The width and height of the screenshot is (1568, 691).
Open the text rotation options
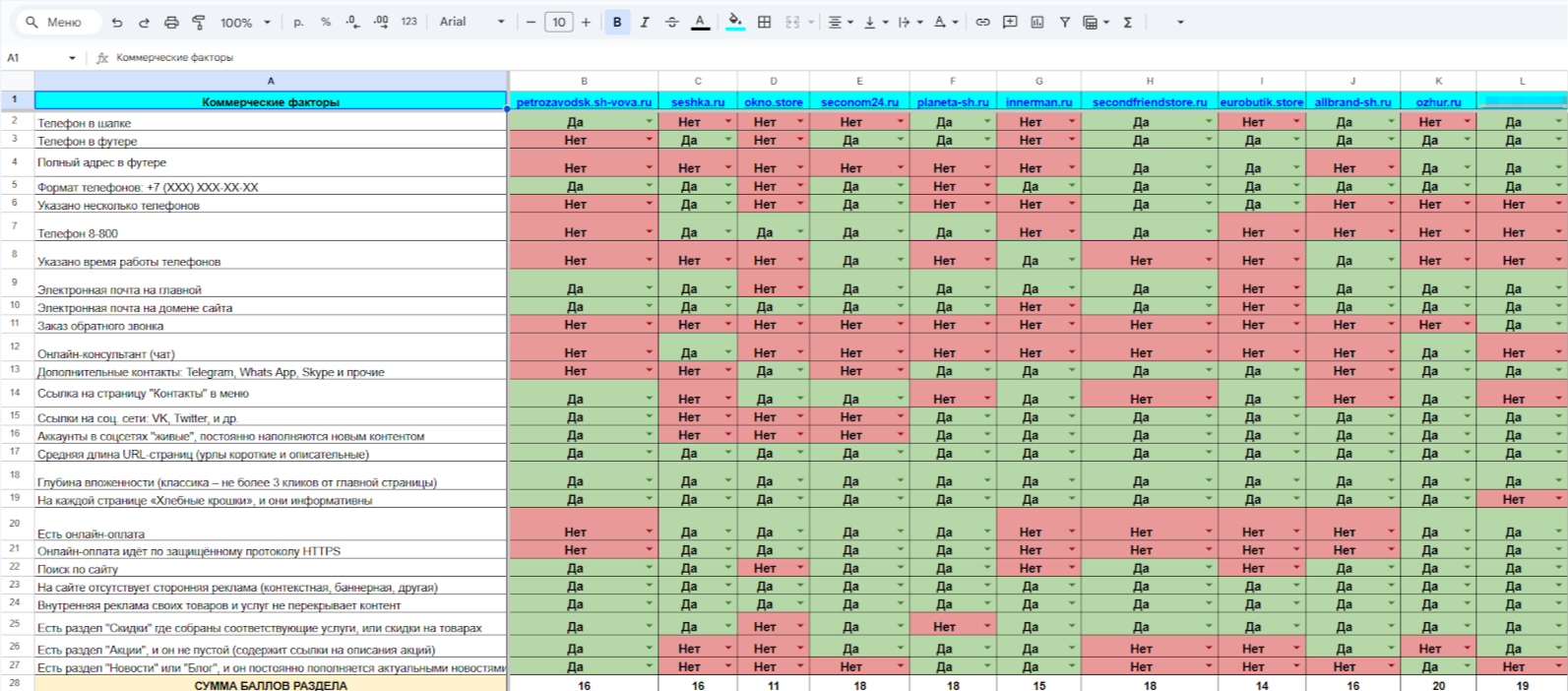[945, 22]
